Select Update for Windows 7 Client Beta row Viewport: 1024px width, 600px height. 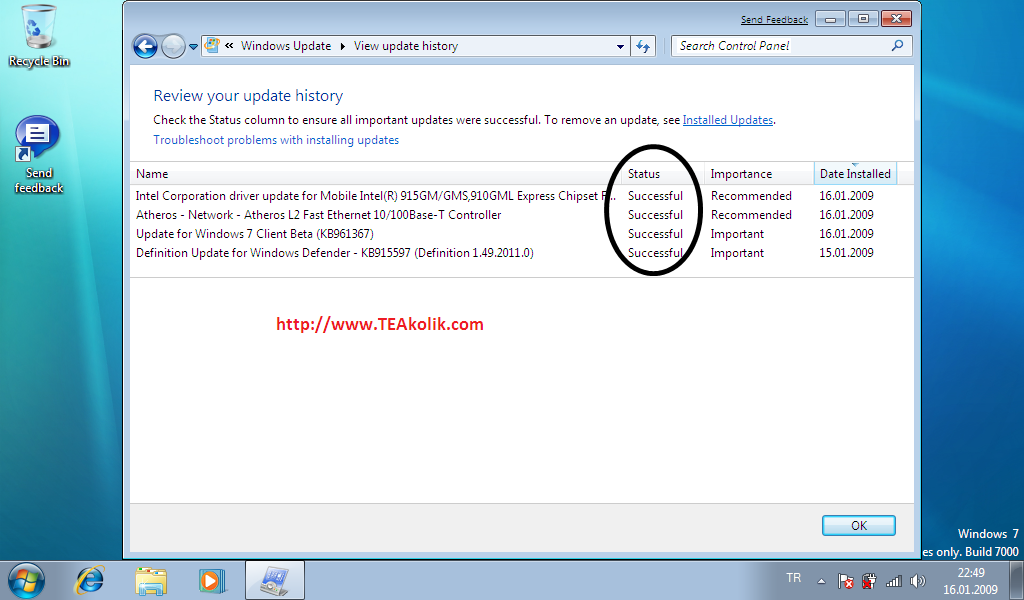point(513,234)
